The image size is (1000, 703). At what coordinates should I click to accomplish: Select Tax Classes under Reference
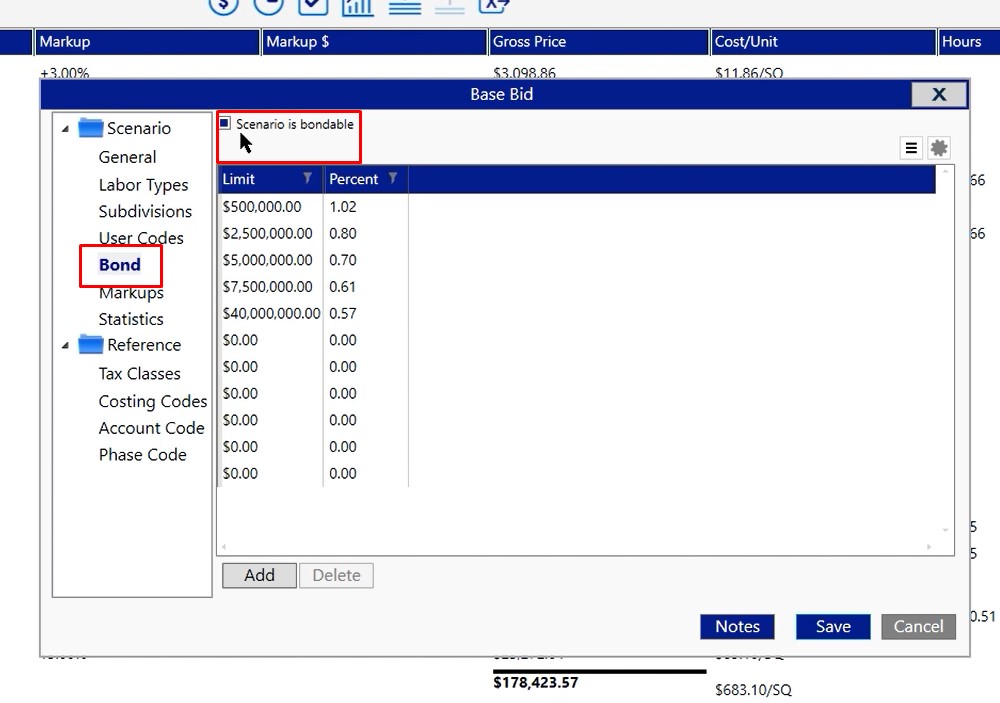coord(139,374)
